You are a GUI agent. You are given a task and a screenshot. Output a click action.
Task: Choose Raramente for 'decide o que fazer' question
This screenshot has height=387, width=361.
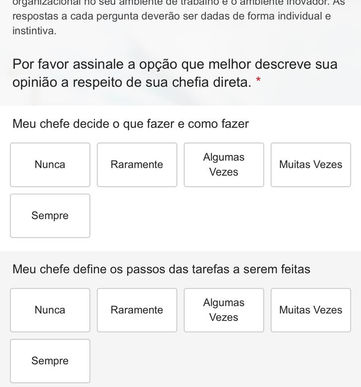(x=137, y=165)
